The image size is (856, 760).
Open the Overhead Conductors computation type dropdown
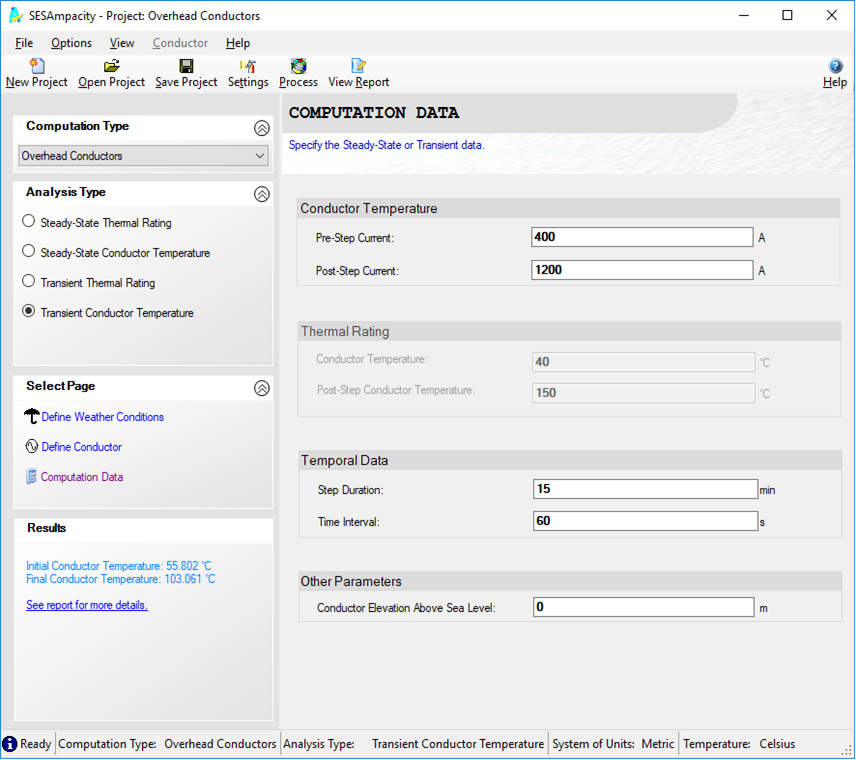coord(143,156)
